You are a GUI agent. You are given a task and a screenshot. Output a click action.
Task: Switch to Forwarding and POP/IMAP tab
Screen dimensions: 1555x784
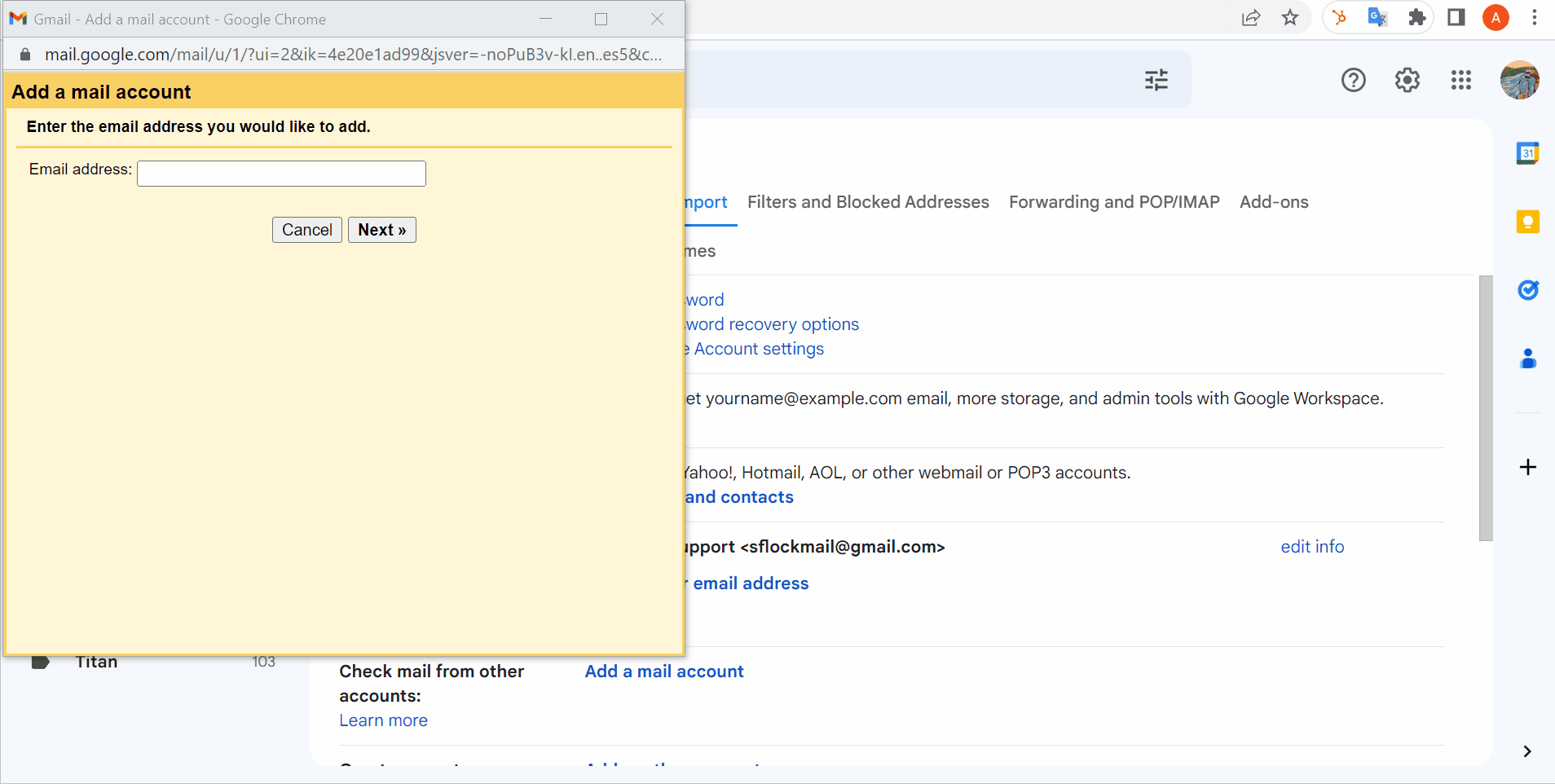coord(1114,202)
